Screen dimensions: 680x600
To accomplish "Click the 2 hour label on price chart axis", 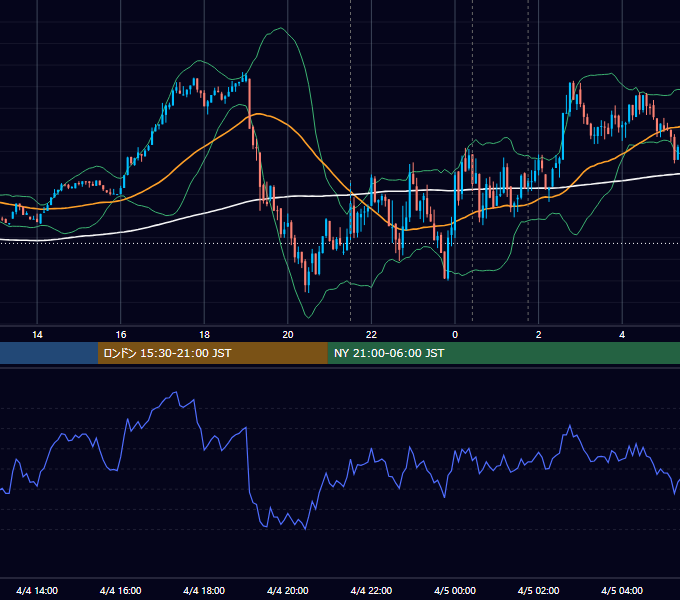I will (x=539, y=335).
